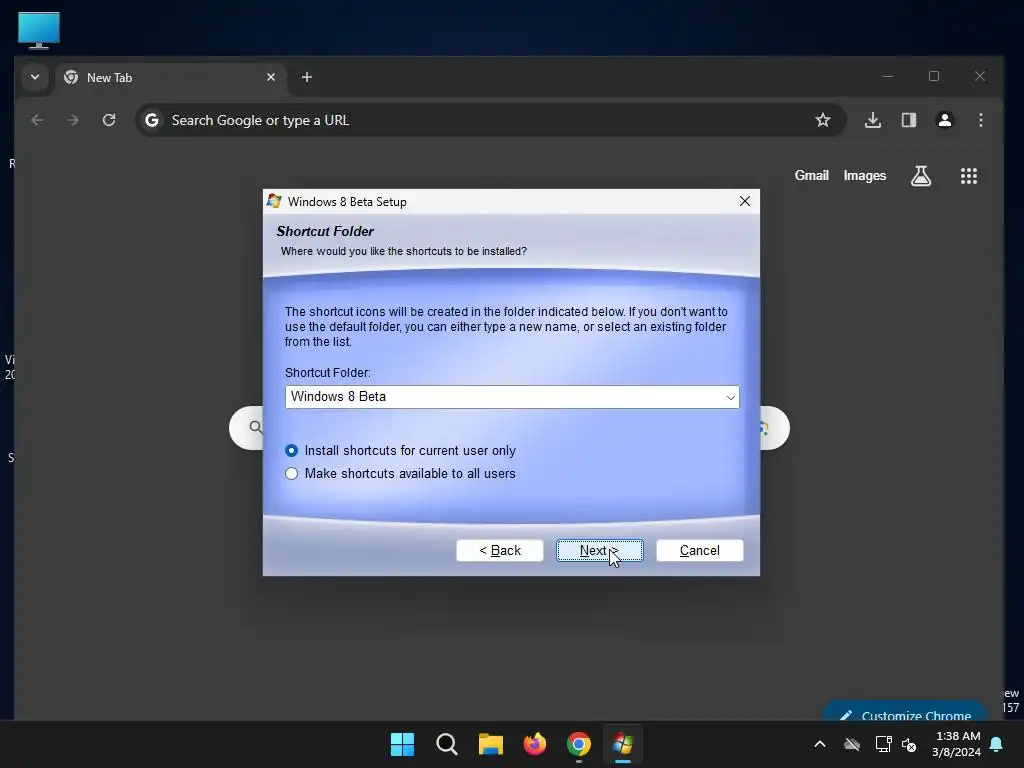Open the Images link
The height and width of the screenshot is (768, 1024).
click(x=865, y=176)
